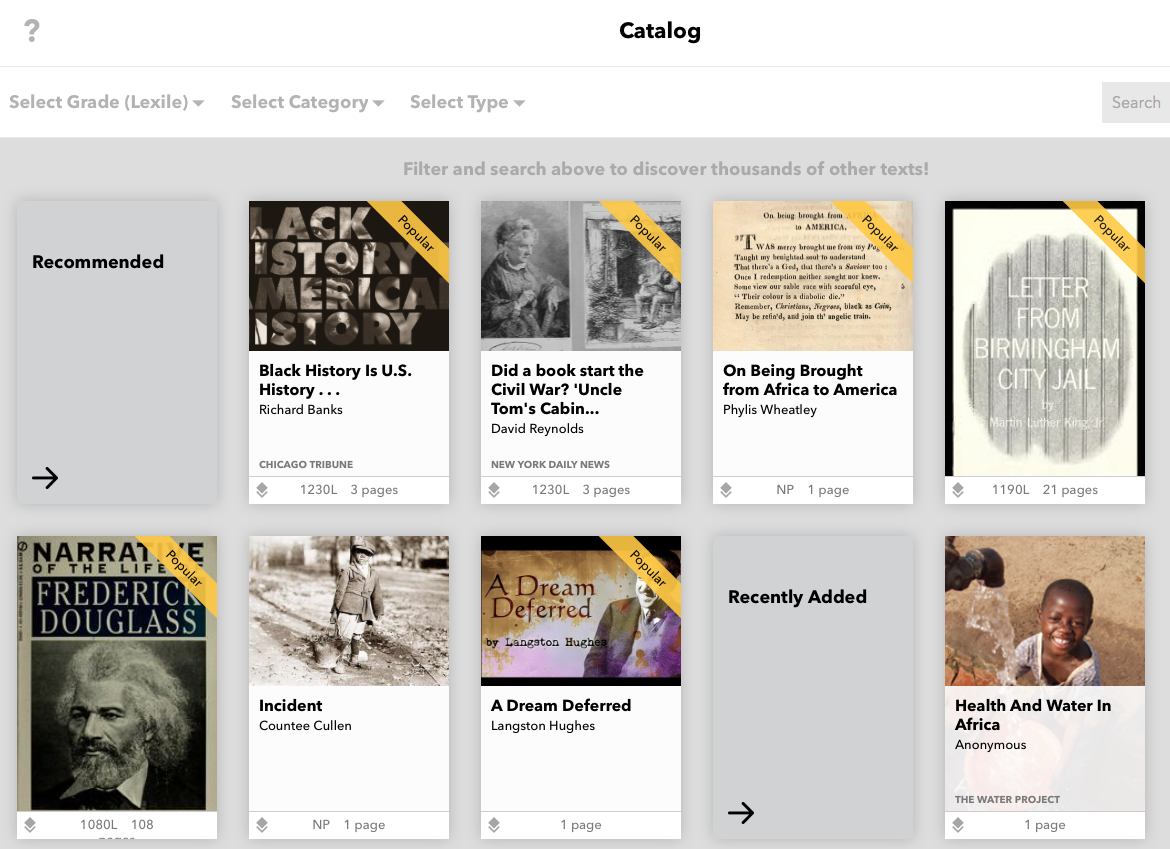Screen dimensions: 1170x849
Task: Click layers icon under Incident card
Action: (262, 825)
